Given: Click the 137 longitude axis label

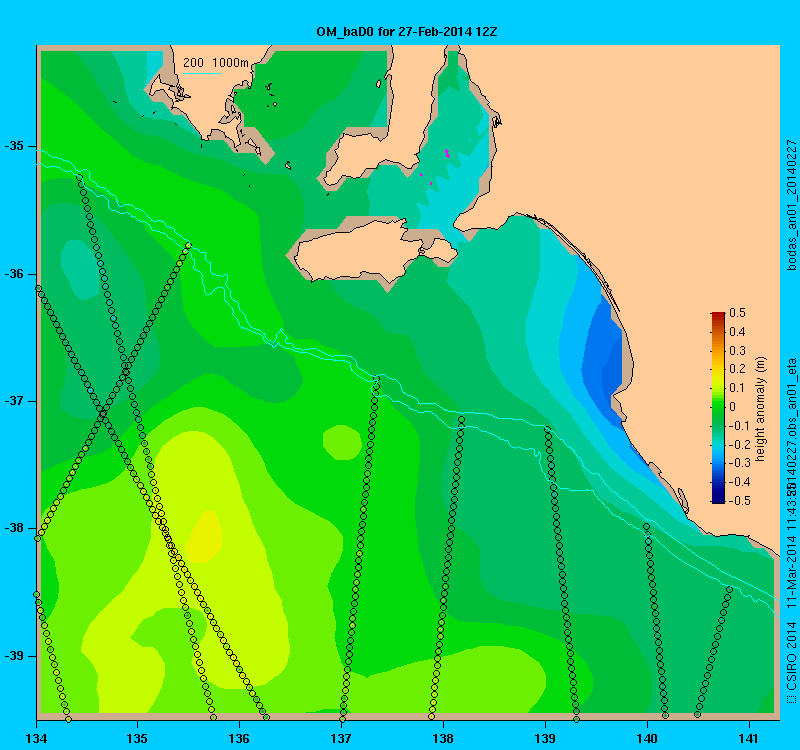Looking at the screenshot, I should coord(341,738).
